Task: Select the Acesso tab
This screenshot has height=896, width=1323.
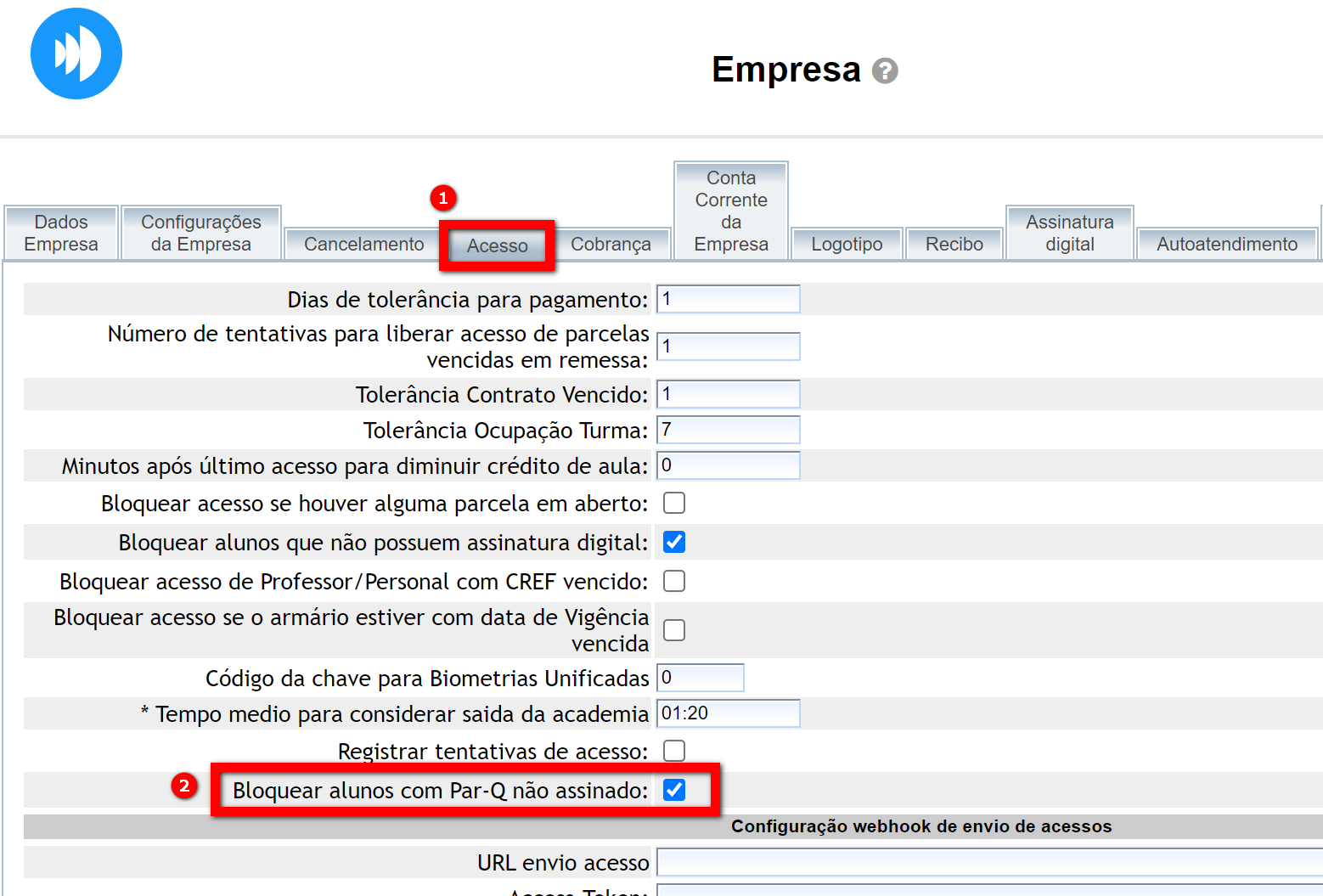Action: click(x=498, y=246)
